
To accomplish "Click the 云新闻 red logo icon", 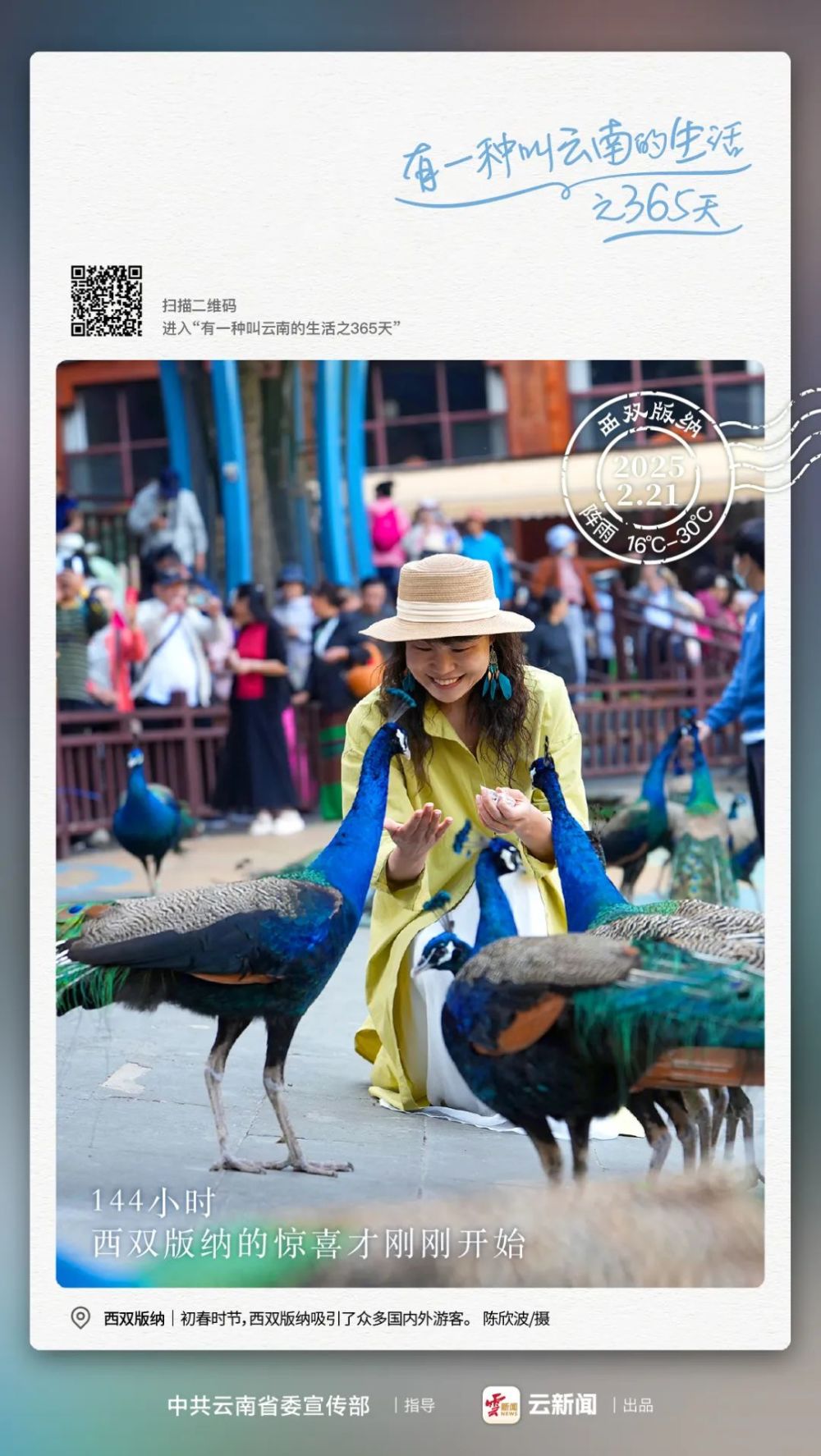I will (x=501, y=1405).
